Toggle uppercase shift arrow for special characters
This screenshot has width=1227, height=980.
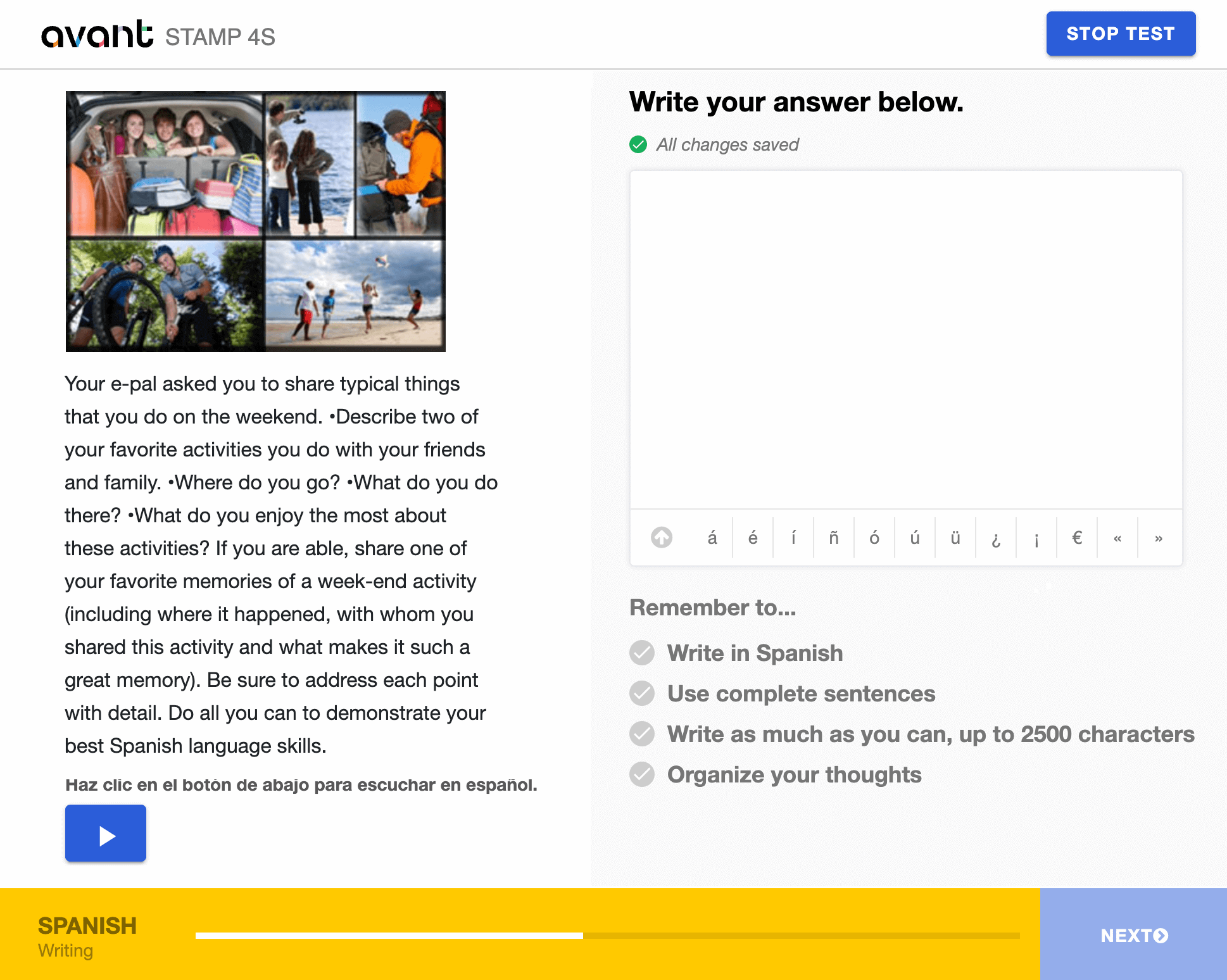pyautogui.click(x=662, y=537)
